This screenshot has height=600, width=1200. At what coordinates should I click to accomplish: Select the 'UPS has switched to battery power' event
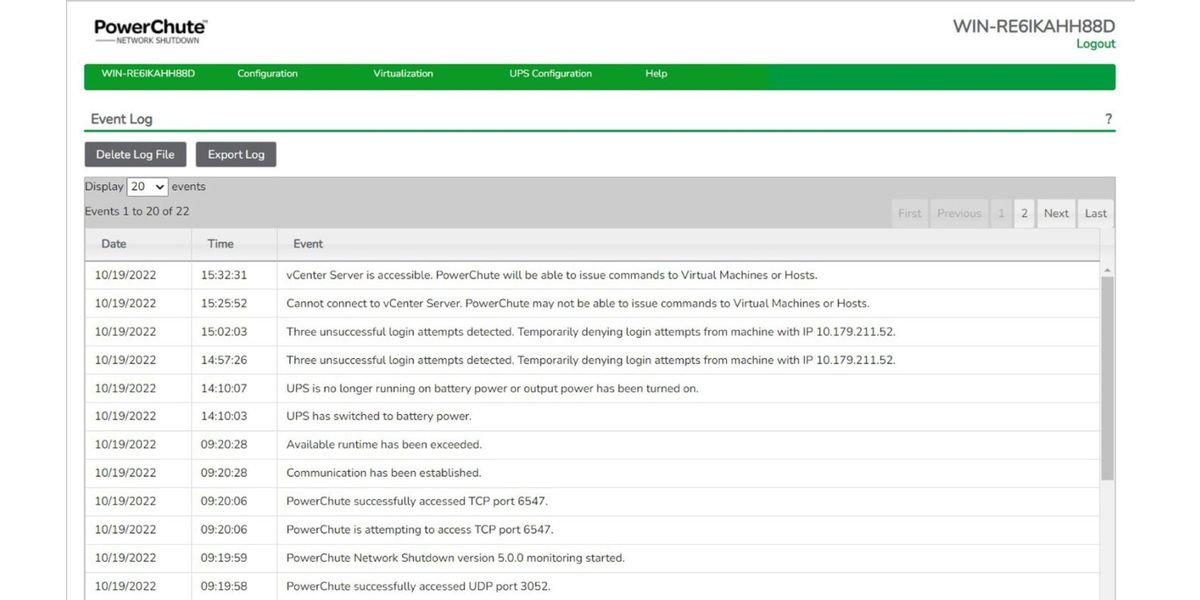pos(379,416)
